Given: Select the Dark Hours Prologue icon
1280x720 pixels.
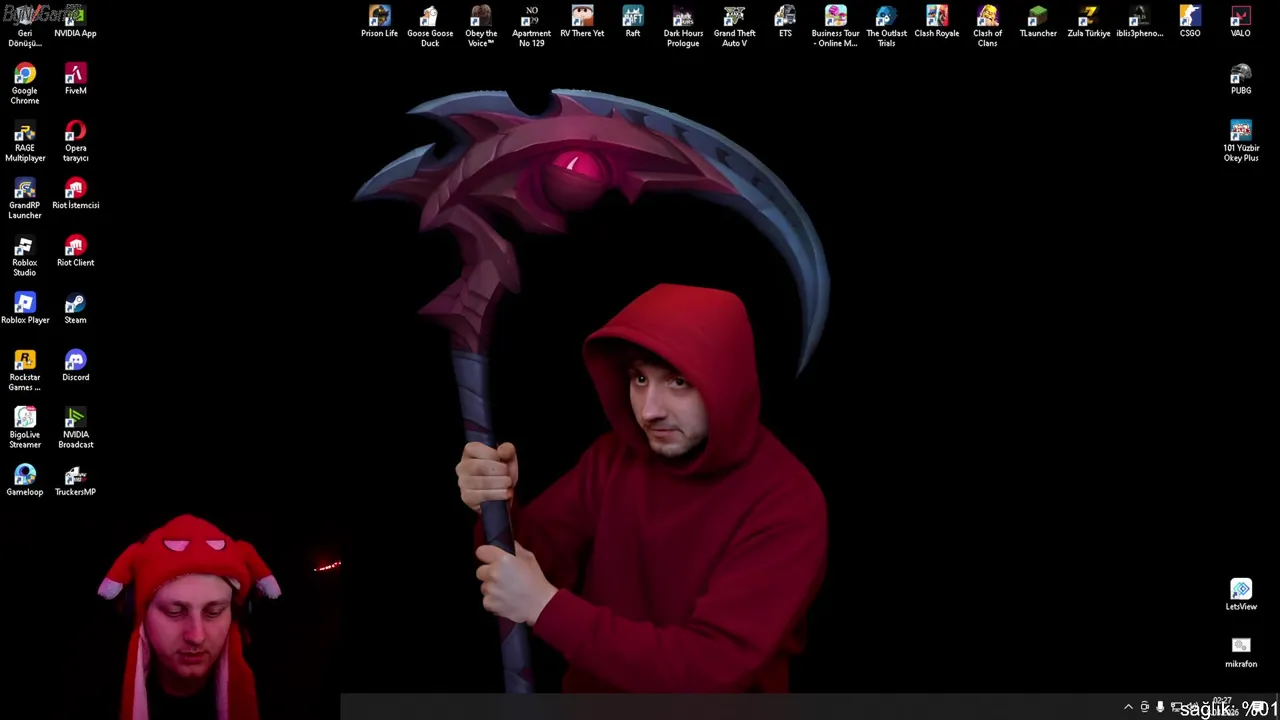Looking at the screenshot, I should pos(683,27).
